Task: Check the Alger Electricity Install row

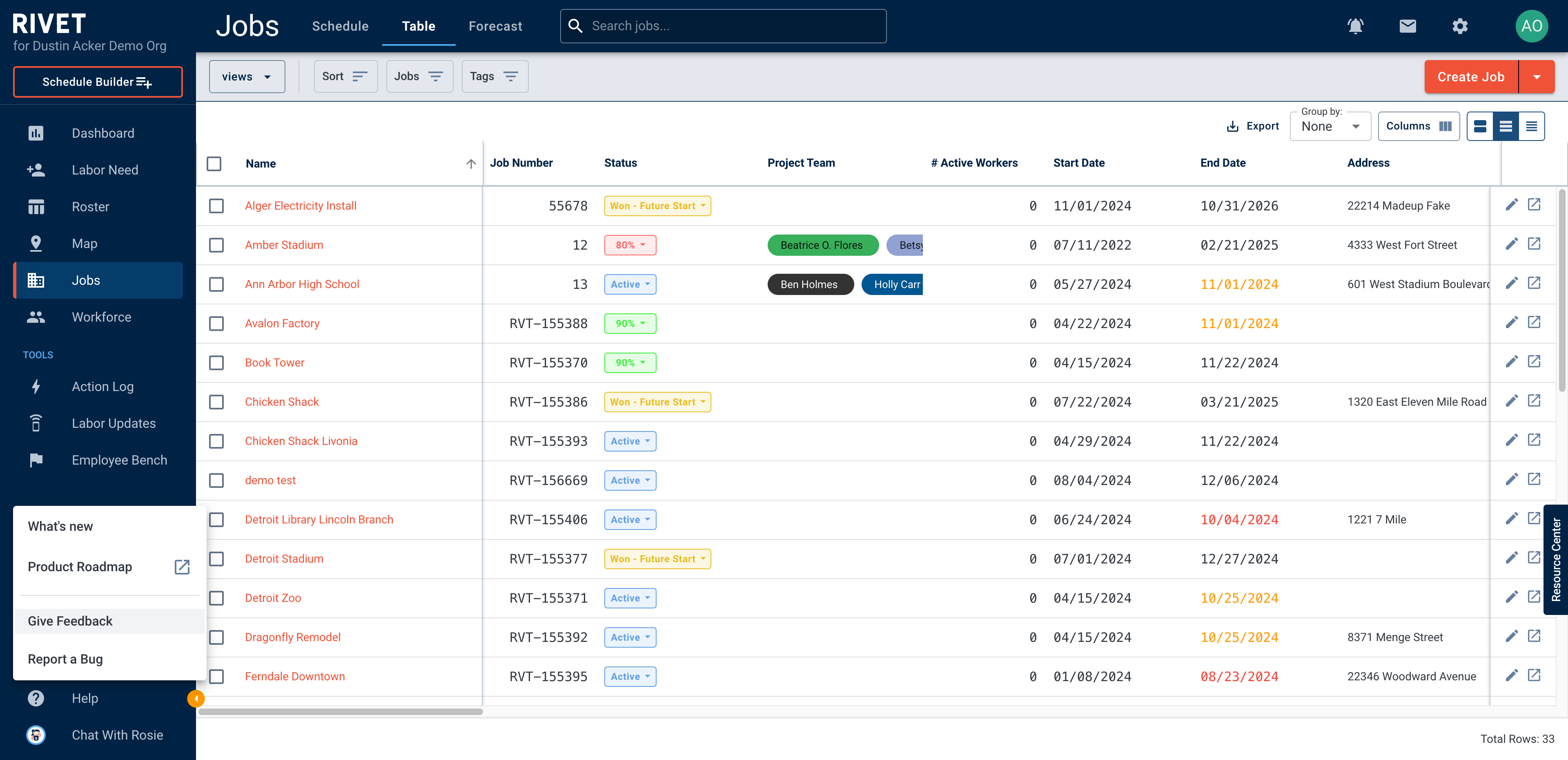Action: pyautogui.click(x=216, y=206)
